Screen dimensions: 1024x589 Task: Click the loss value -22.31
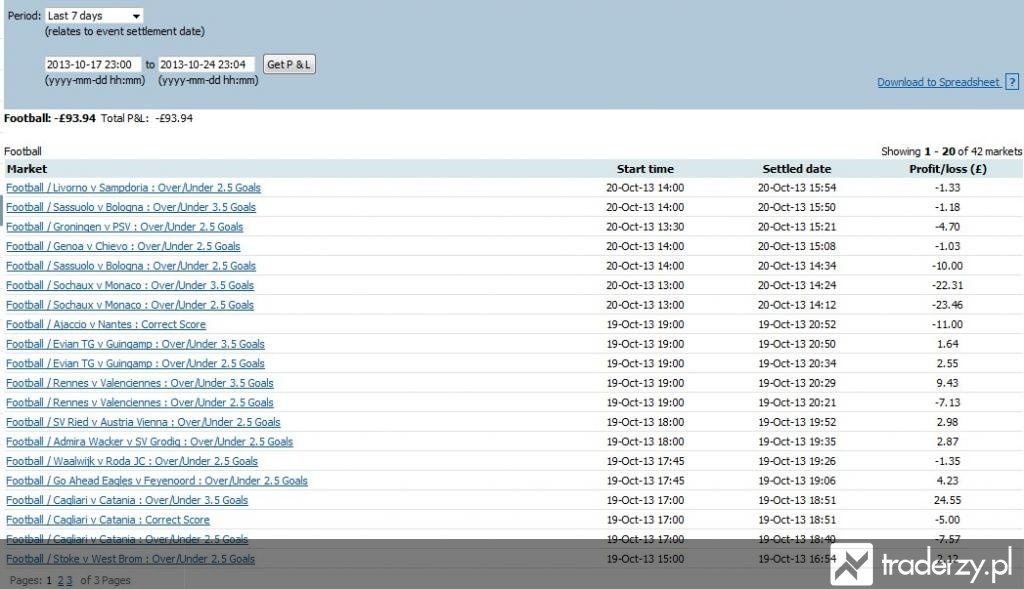pyautogui.click(x=948, y=286)
